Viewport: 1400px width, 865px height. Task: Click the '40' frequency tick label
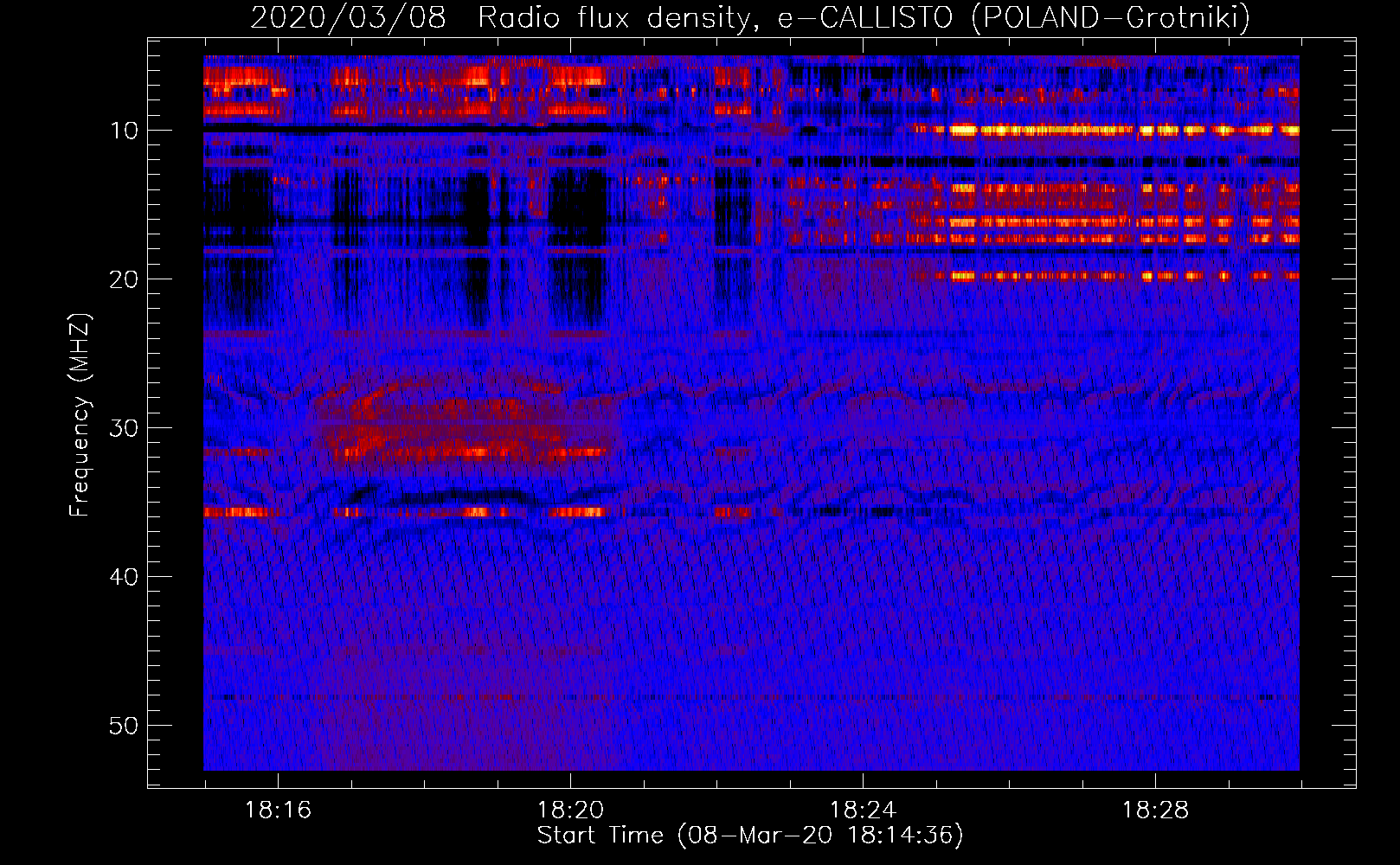125,577
